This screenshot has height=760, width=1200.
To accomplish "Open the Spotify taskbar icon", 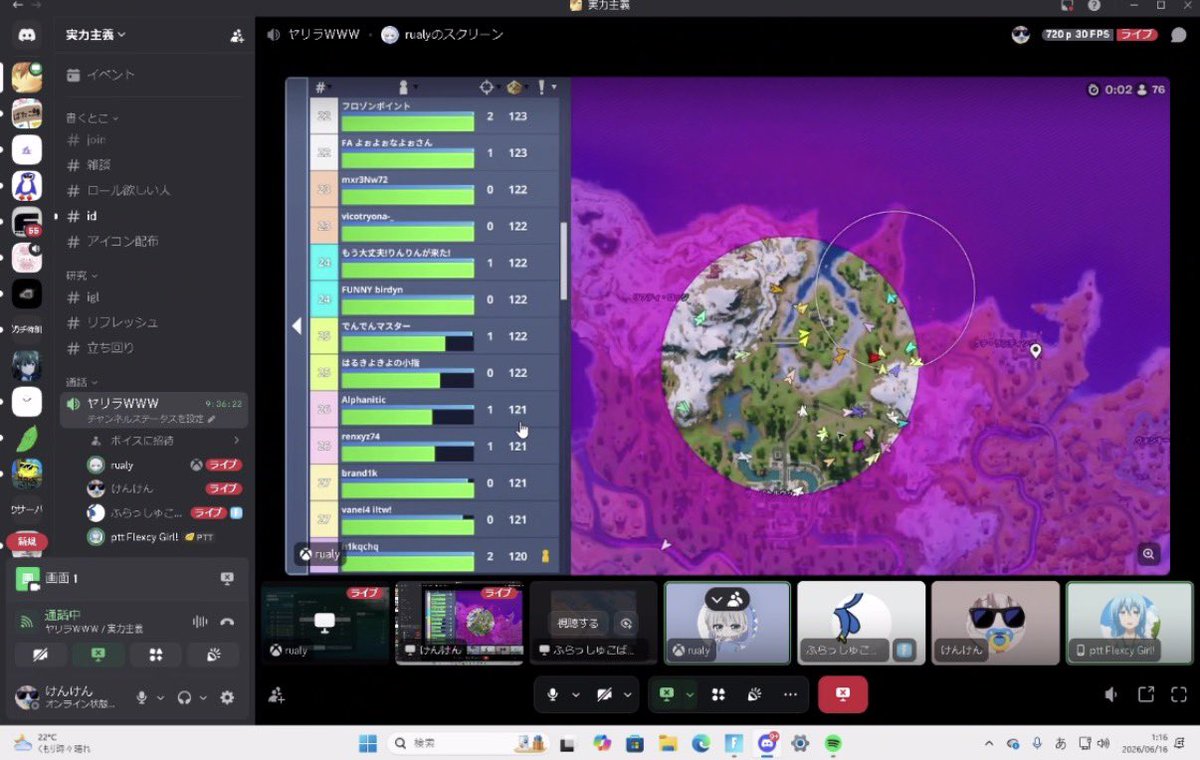I will [833, 743].
